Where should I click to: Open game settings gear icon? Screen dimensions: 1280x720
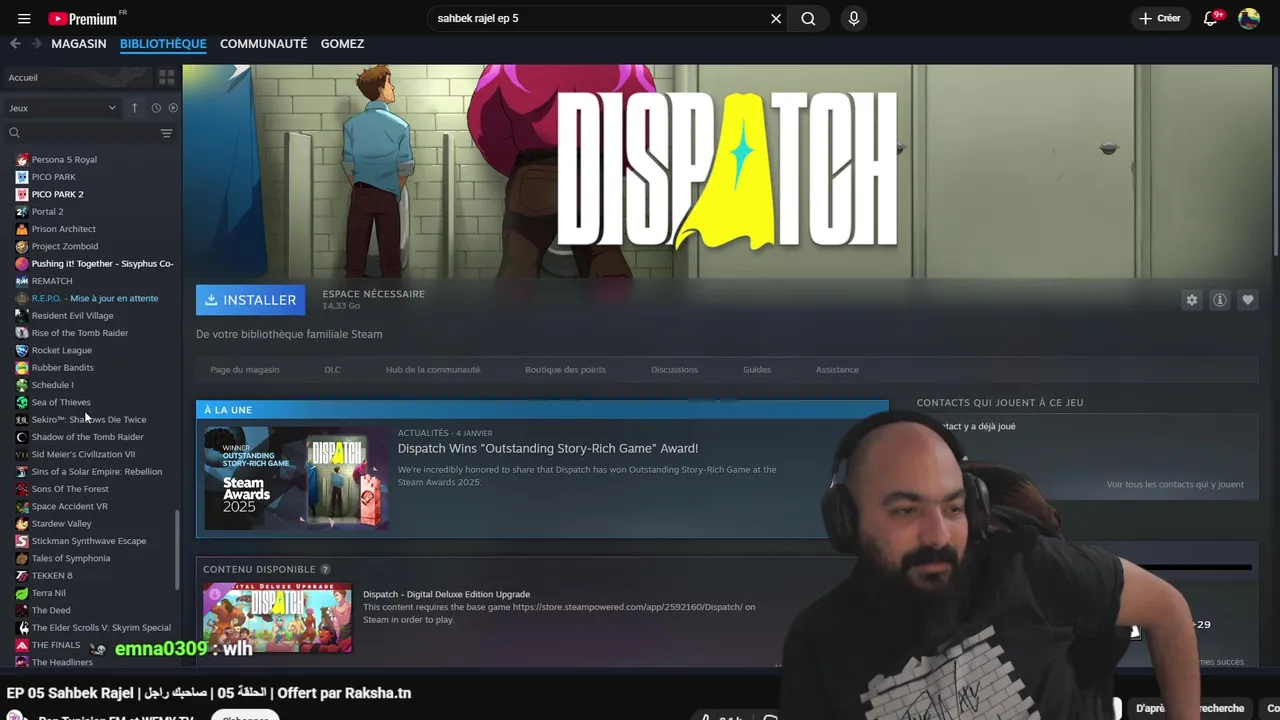1192,300
